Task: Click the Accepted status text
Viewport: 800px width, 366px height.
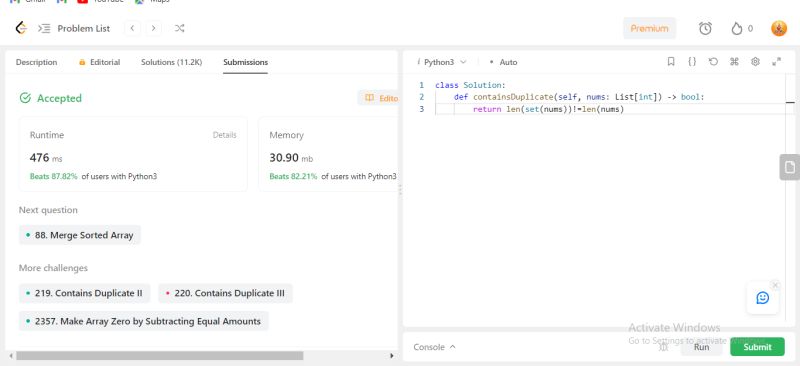Action: tap(59, 99)
